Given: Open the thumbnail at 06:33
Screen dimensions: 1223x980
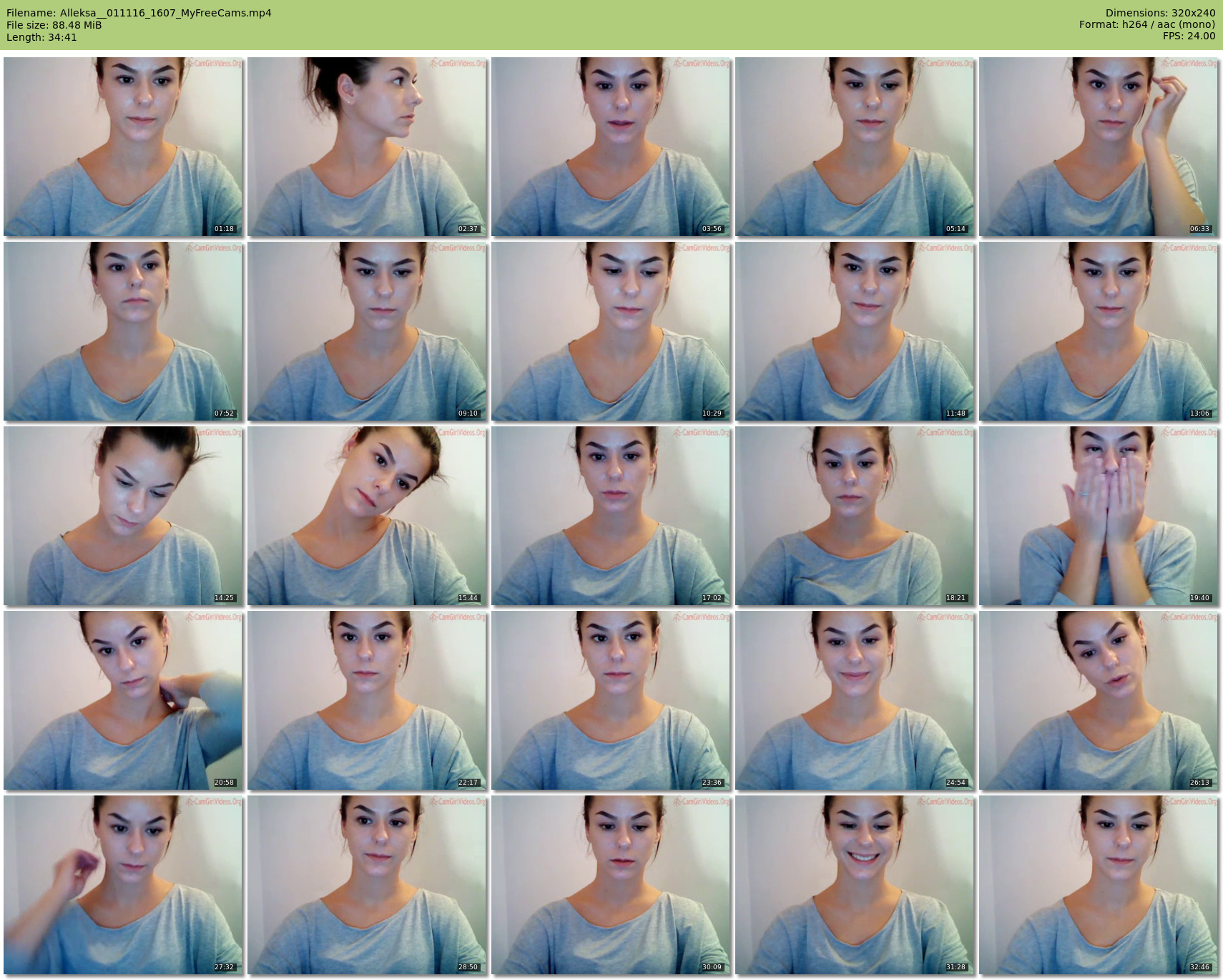Looking at the screenshot, I should point(1099,147).
